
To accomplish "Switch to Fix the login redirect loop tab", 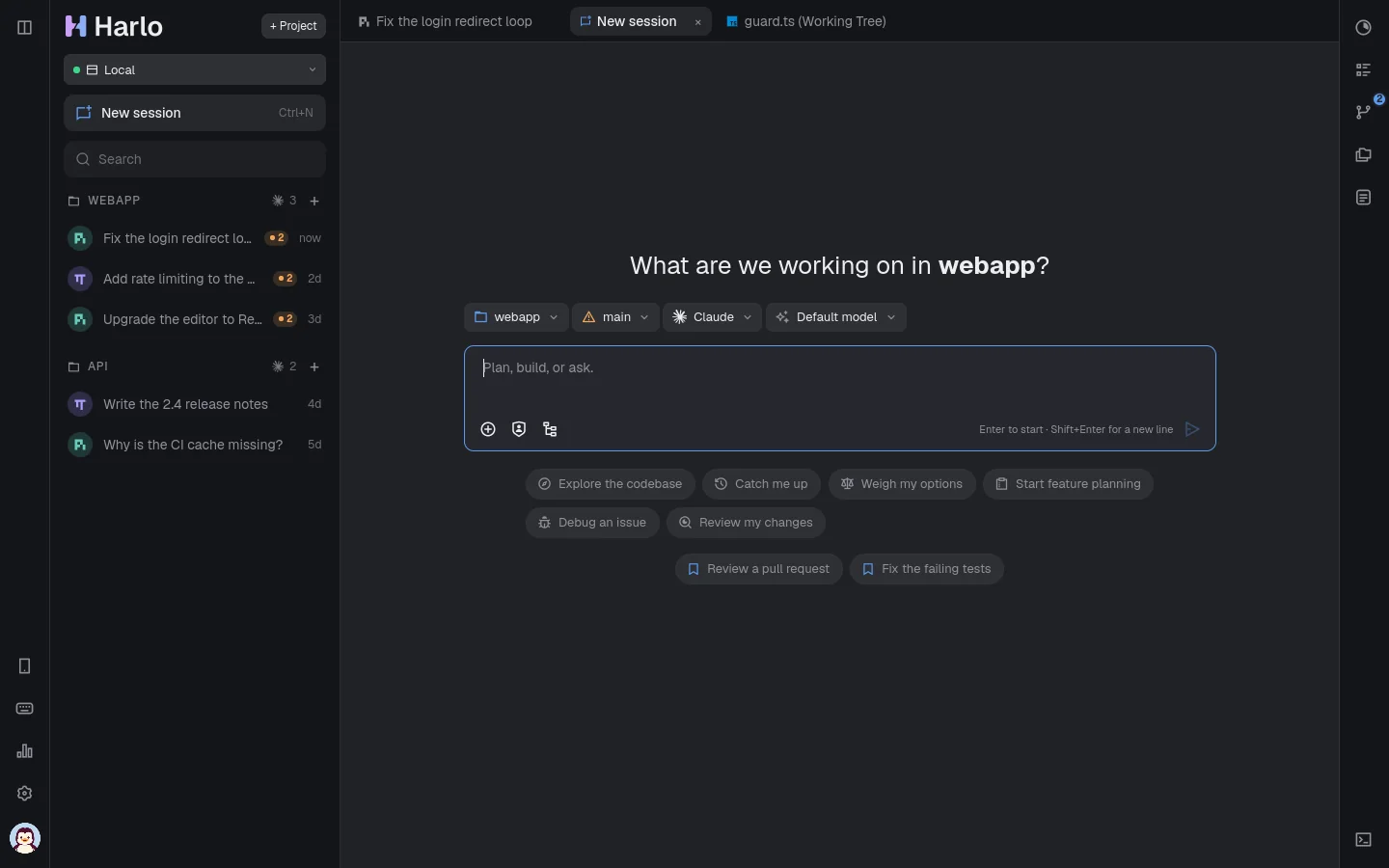I will [x=446, y=21].
